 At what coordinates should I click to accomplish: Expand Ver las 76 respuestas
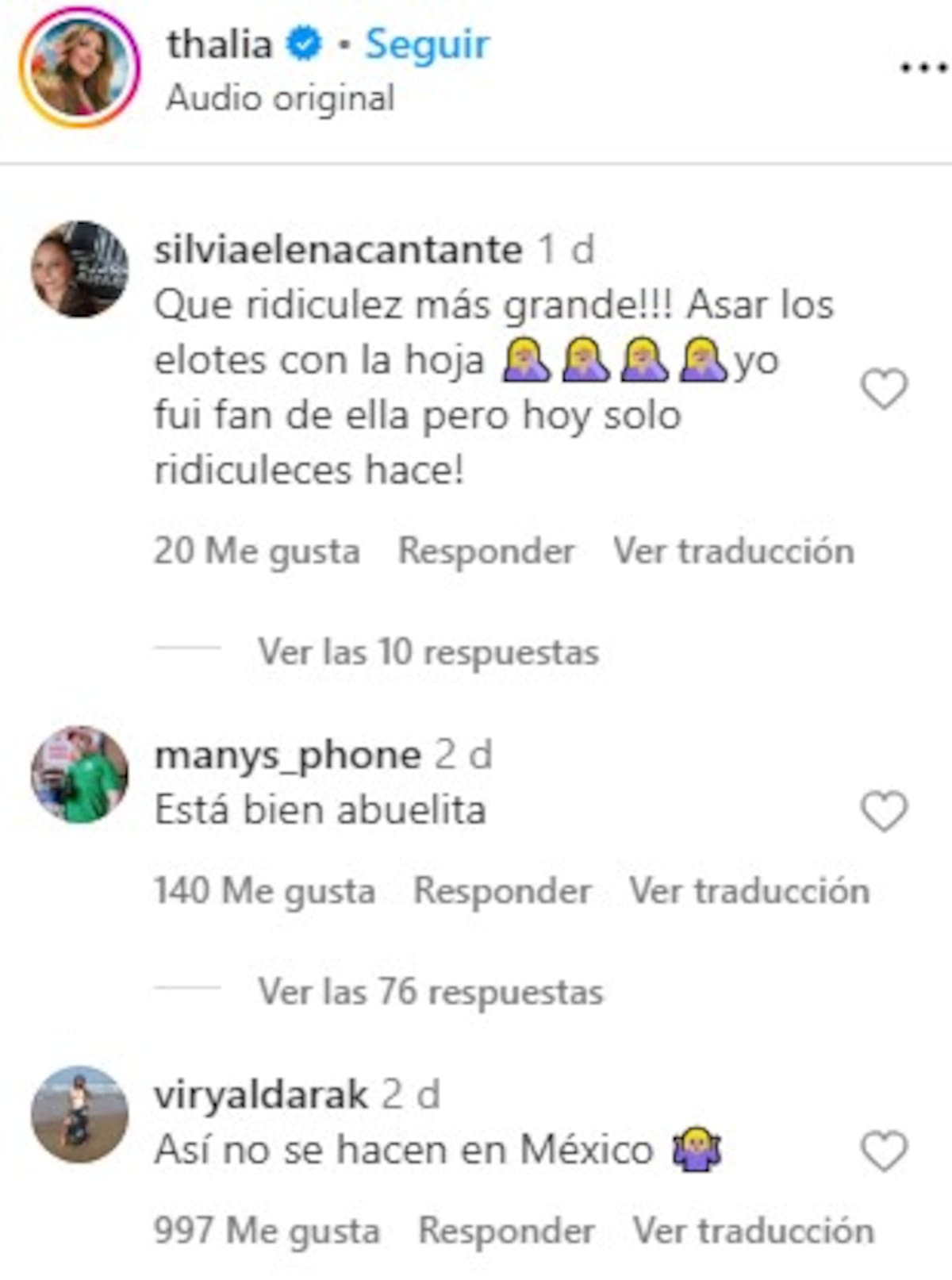click(x=431, y=992)
